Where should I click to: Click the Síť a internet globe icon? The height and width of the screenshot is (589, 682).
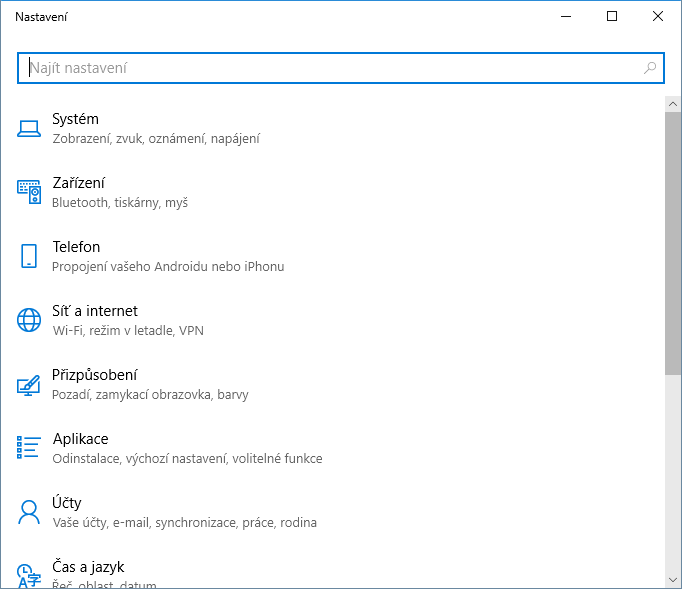click(x=29, y=320)
